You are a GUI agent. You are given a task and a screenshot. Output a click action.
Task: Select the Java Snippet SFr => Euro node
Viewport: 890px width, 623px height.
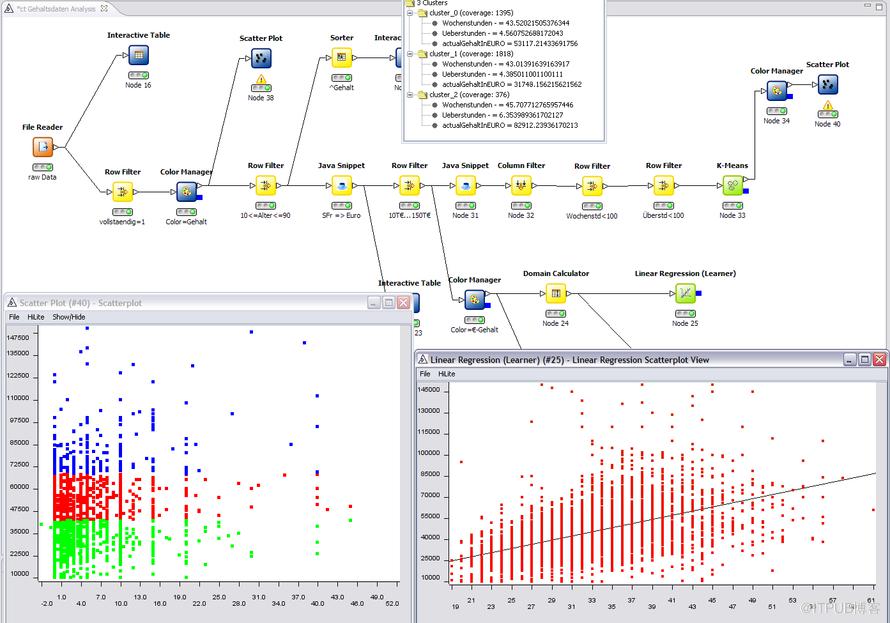(x=342, y=186)
